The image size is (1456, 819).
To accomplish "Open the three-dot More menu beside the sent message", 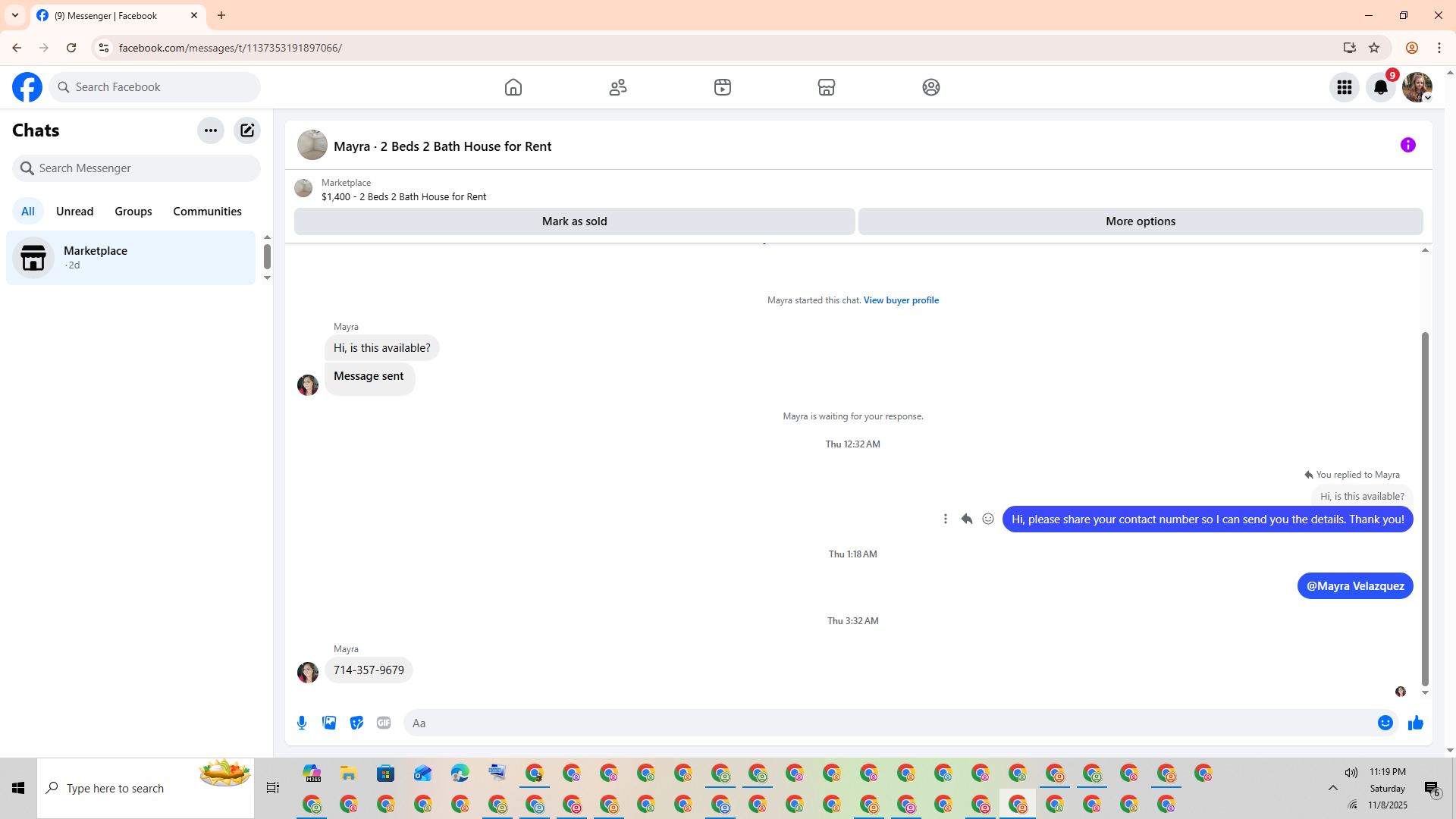I will coord(945,519).
